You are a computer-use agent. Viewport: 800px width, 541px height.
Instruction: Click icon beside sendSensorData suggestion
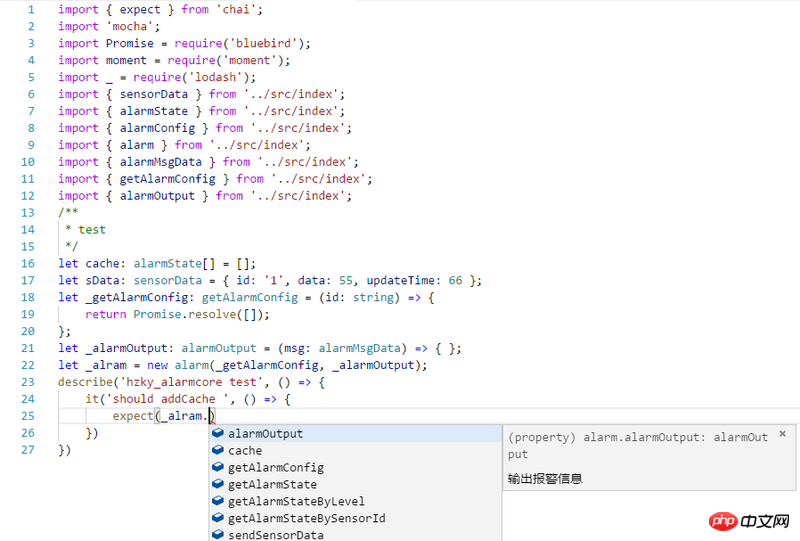(x=218, y=534)
